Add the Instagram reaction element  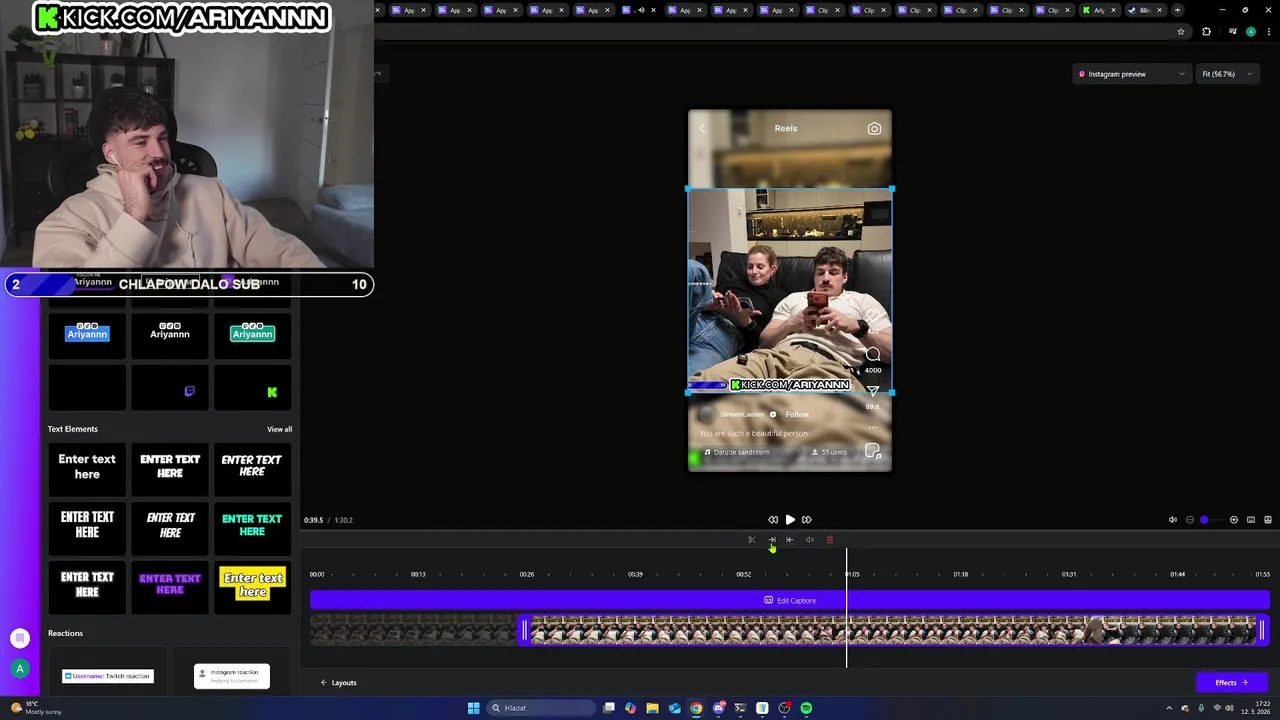(232, 676)
